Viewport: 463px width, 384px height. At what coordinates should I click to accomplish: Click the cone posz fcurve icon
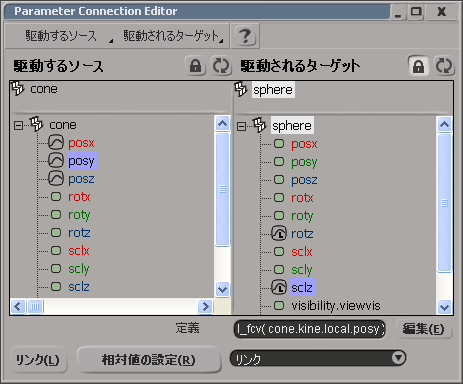click(x=56, y=179)
